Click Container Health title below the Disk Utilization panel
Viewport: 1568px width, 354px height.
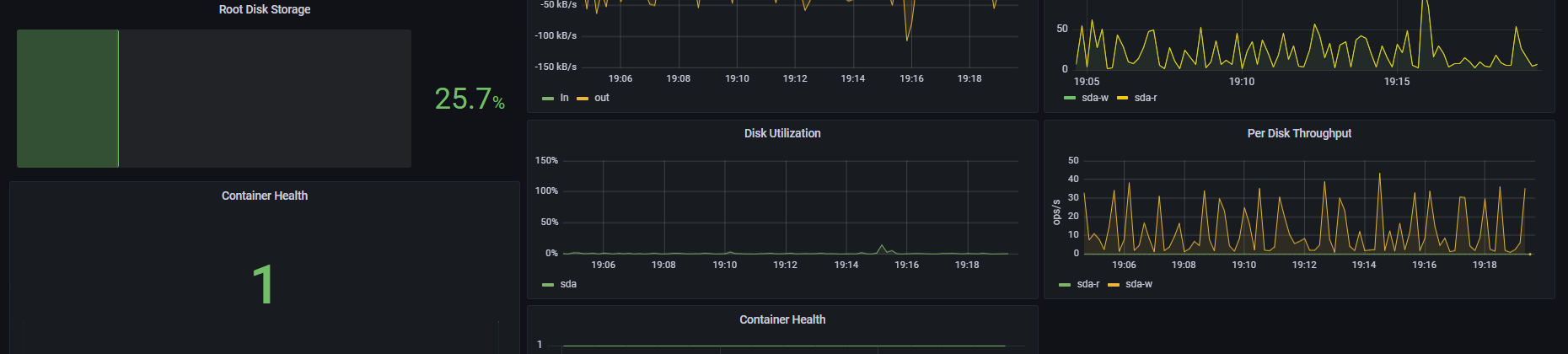[x=781, y=319]
